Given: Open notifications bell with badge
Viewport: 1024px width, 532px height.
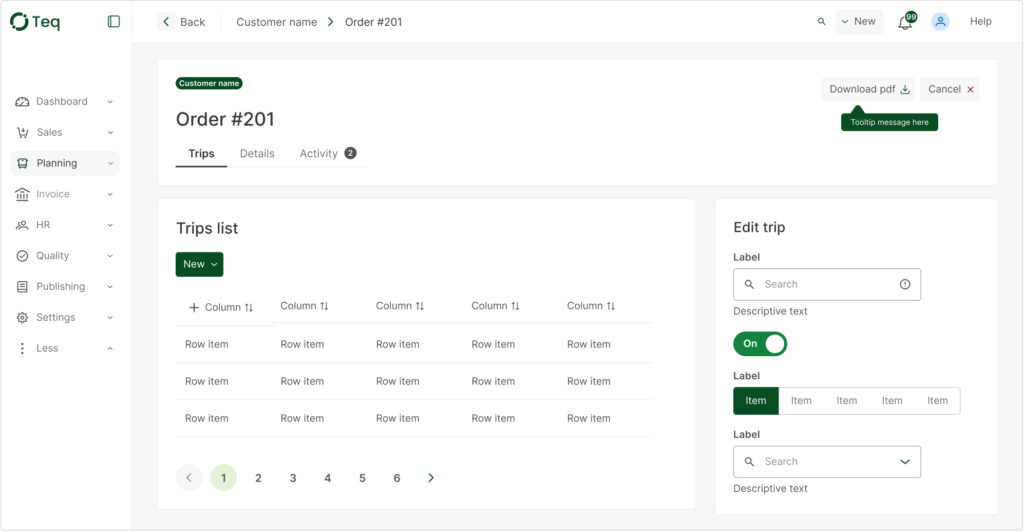Looking at the screenshot, I should (905, 22).
